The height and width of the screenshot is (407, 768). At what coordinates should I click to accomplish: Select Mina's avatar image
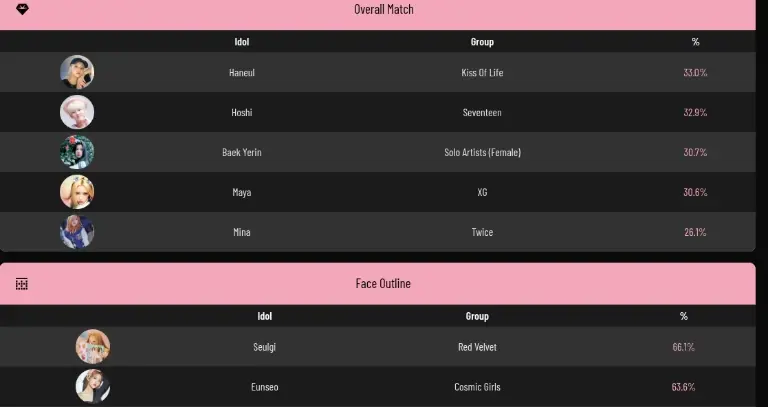(77, 232)
